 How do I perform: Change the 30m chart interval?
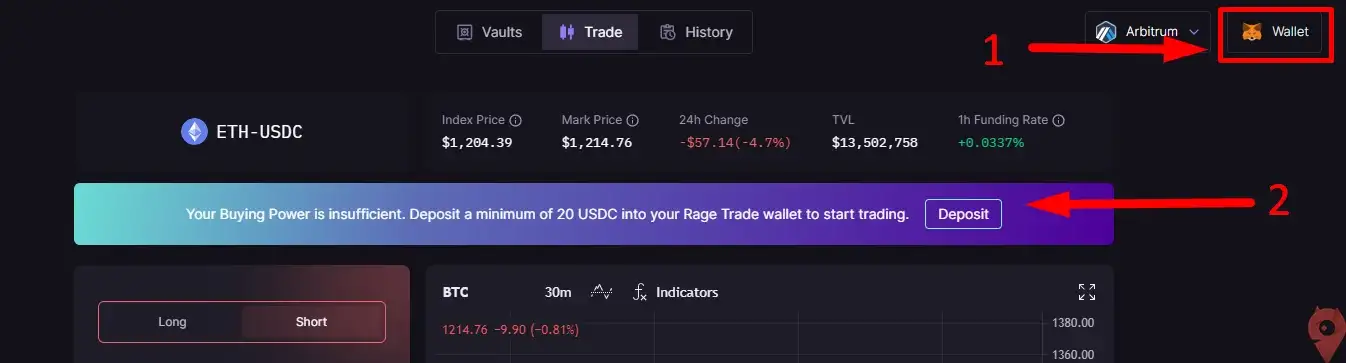558,292
